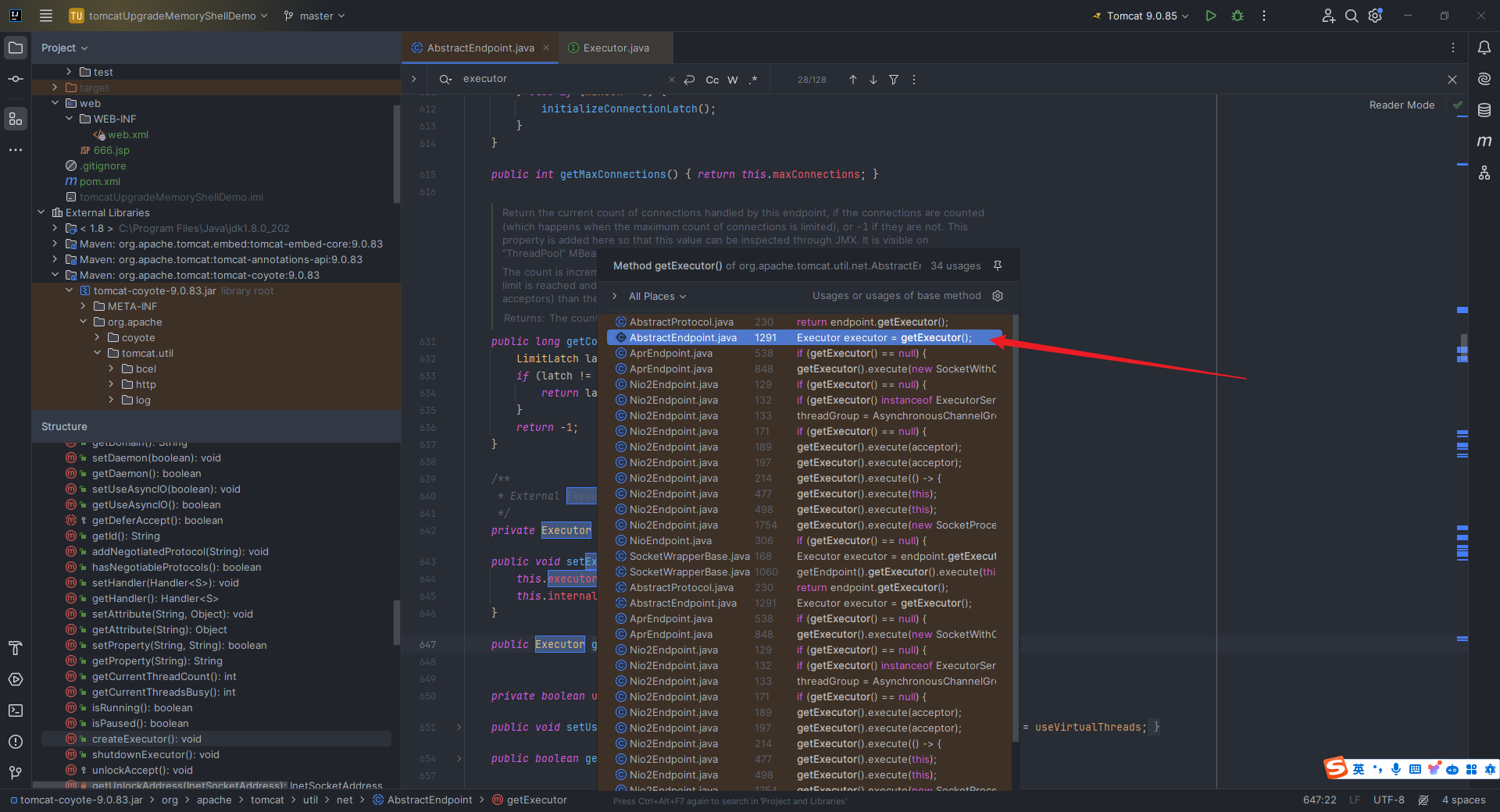
Task: Open the Database tool window
Action: (1484, 110)
